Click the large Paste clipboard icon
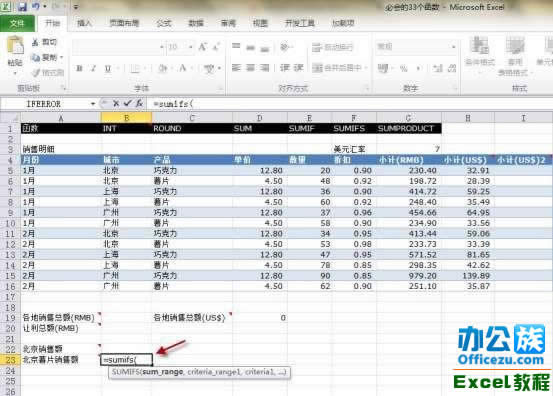Screen dimensions: 553x396 [x=15, y=46]
